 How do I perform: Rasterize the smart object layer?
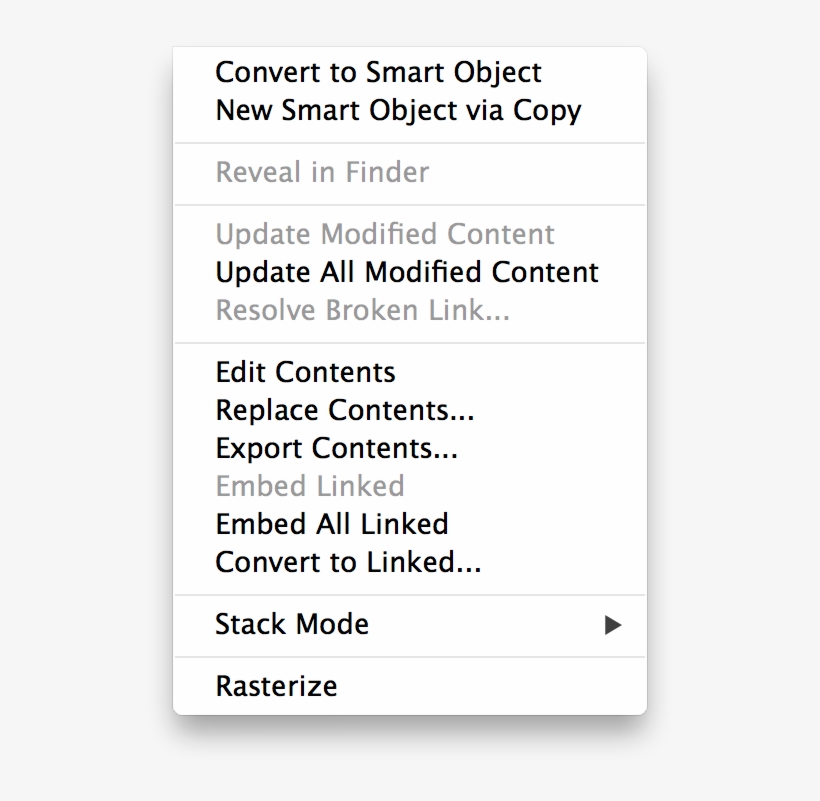pos(276,687)
